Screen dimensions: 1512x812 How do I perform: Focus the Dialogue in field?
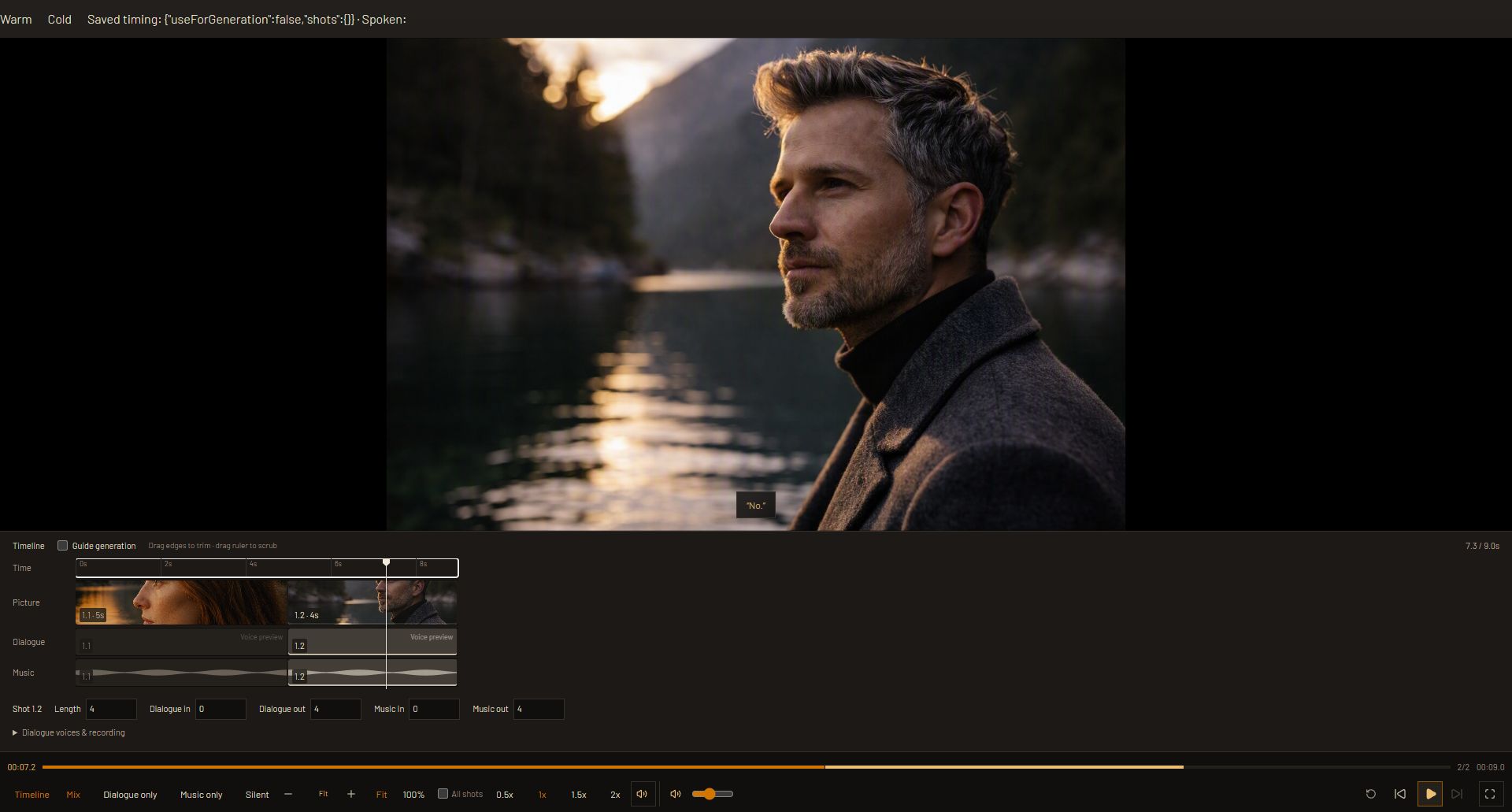220,709
